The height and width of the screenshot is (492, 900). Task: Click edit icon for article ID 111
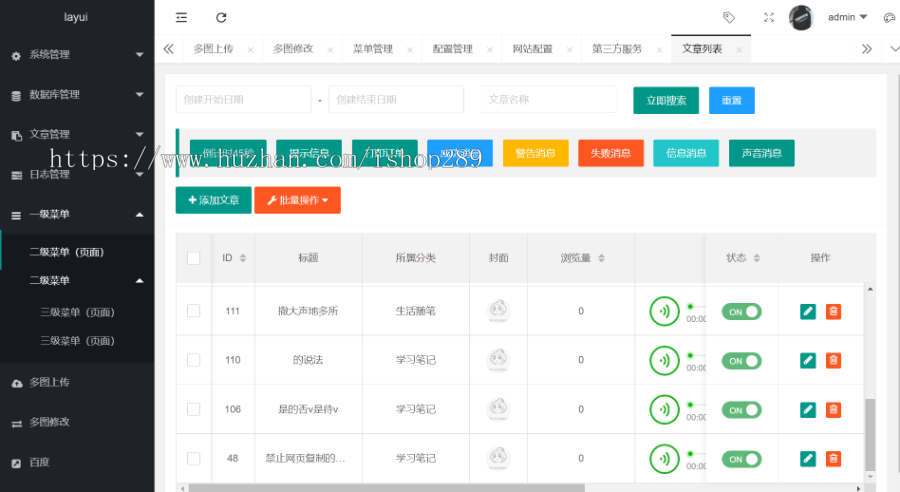pos(808,311)
